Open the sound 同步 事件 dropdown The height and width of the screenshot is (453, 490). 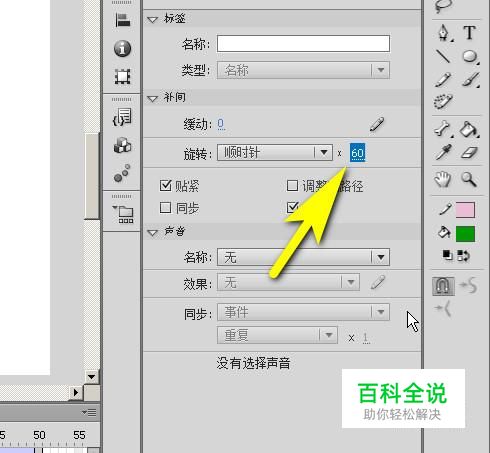point(303,312)
